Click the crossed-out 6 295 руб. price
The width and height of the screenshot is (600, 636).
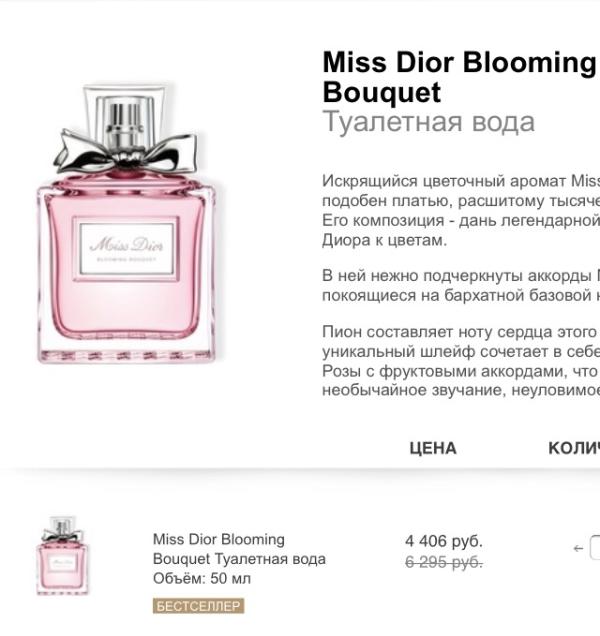click(444, 562)
